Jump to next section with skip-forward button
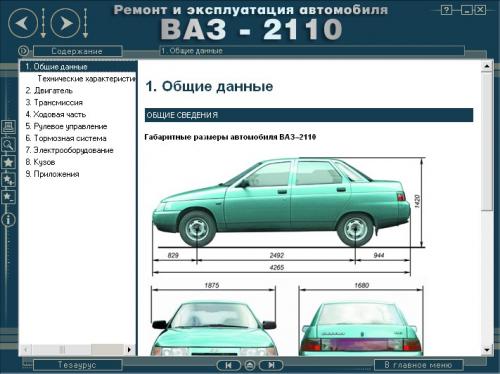 click(271, 365)
